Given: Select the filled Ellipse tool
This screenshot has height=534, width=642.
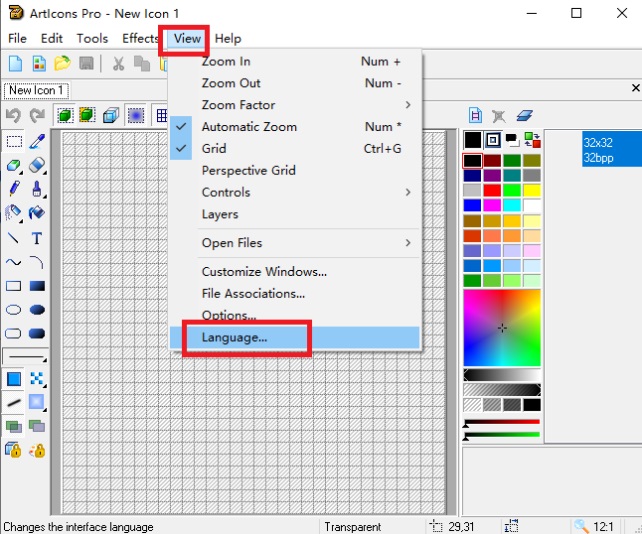Looking at the screenshot, I should (x=37, y=310).
